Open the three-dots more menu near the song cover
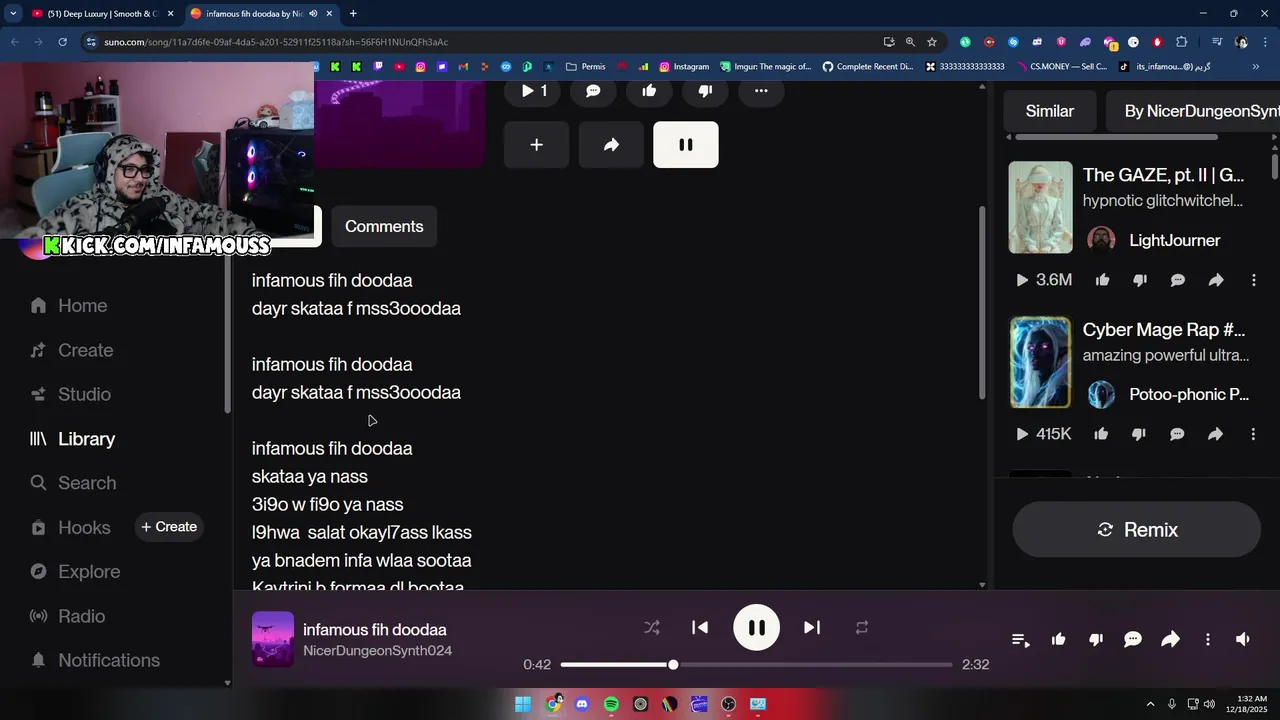 pyautogui.click(x=761, y=91)
